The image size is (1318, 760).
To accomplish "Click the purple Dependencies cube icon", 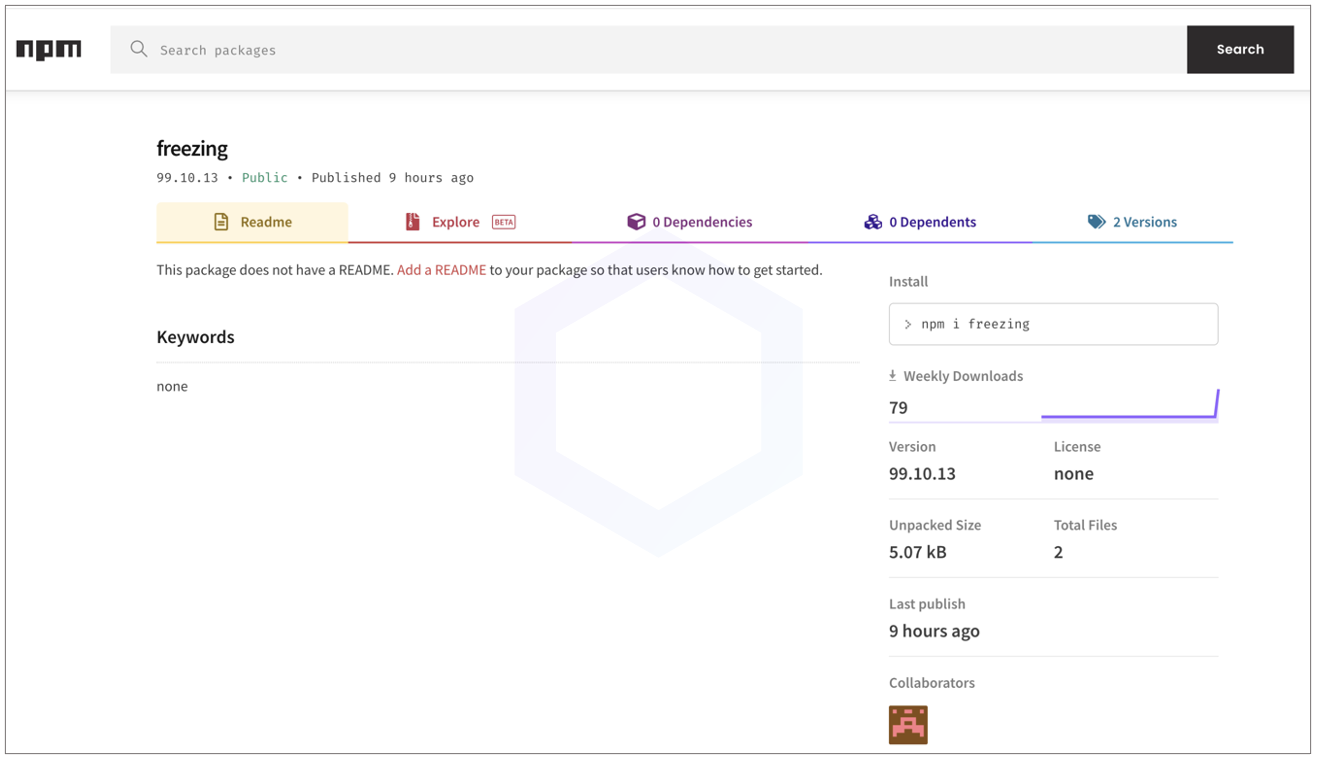I will pyautogui.click(x=636, y=222).
